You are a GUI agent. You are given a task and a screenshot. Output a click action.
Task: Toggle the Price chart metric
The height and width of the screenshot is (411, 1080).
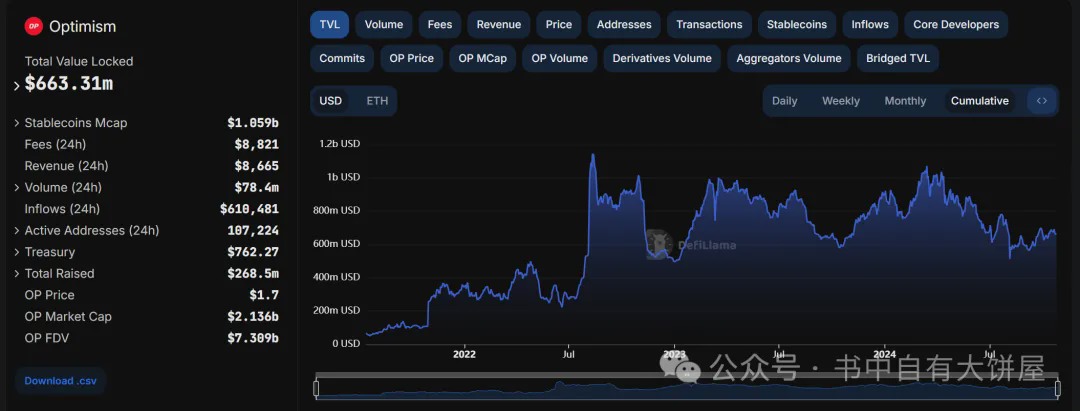(559, 24)
